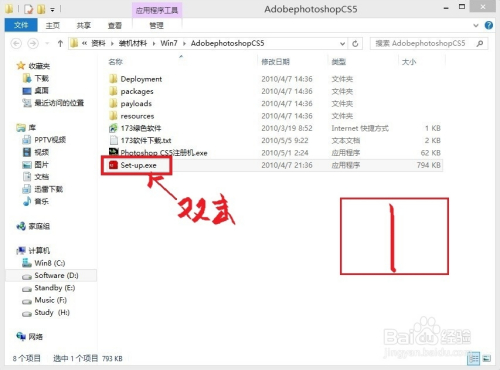Image resolution: width=500 pixels, height=370 pixels.
Task: Click the 794 KB size cell
Action: 429,165
